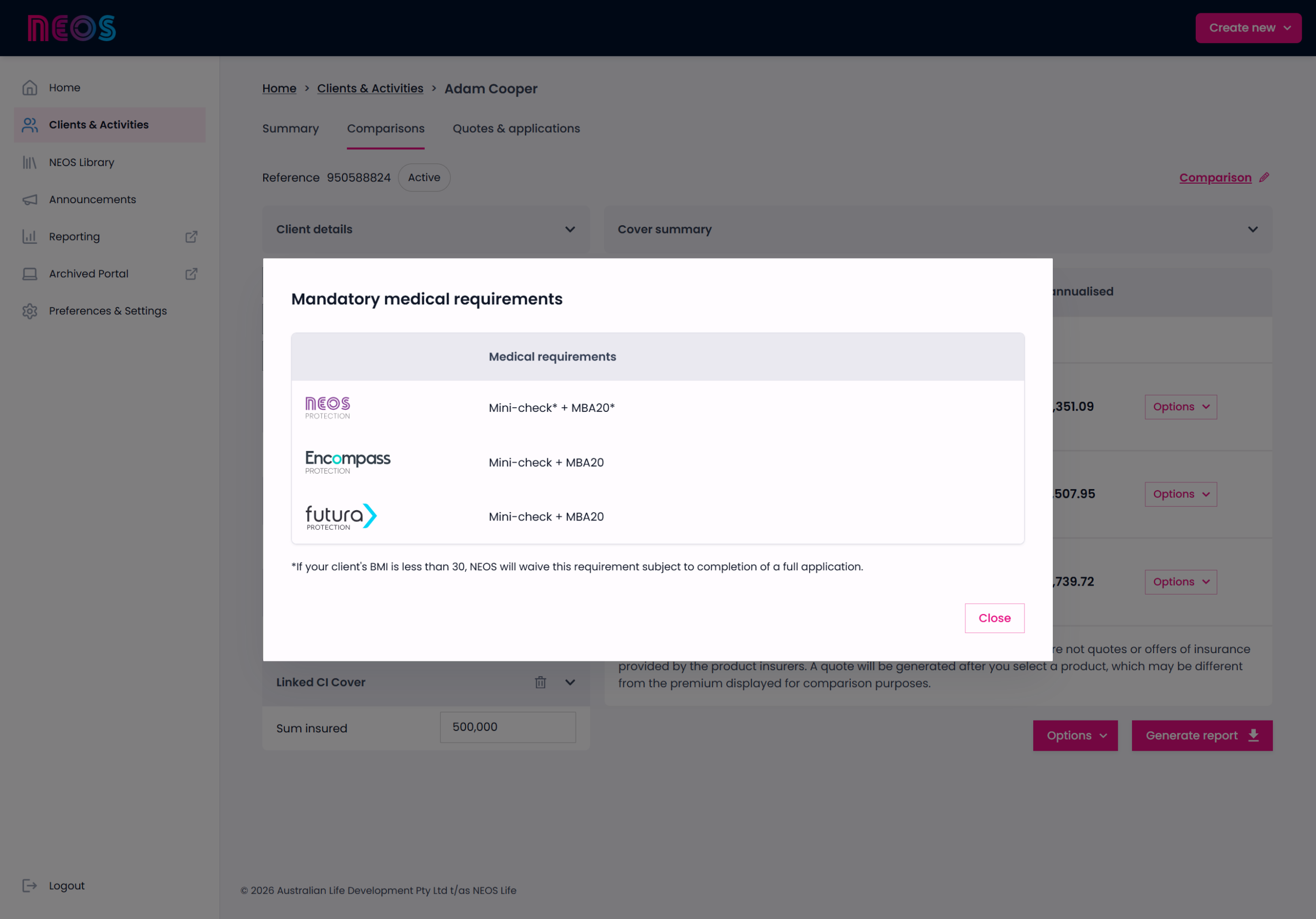Switch to Quotes & applications tab
The height and width of the screenshot is (919, 1316).
pyautogui.click(x=517, y=129)
